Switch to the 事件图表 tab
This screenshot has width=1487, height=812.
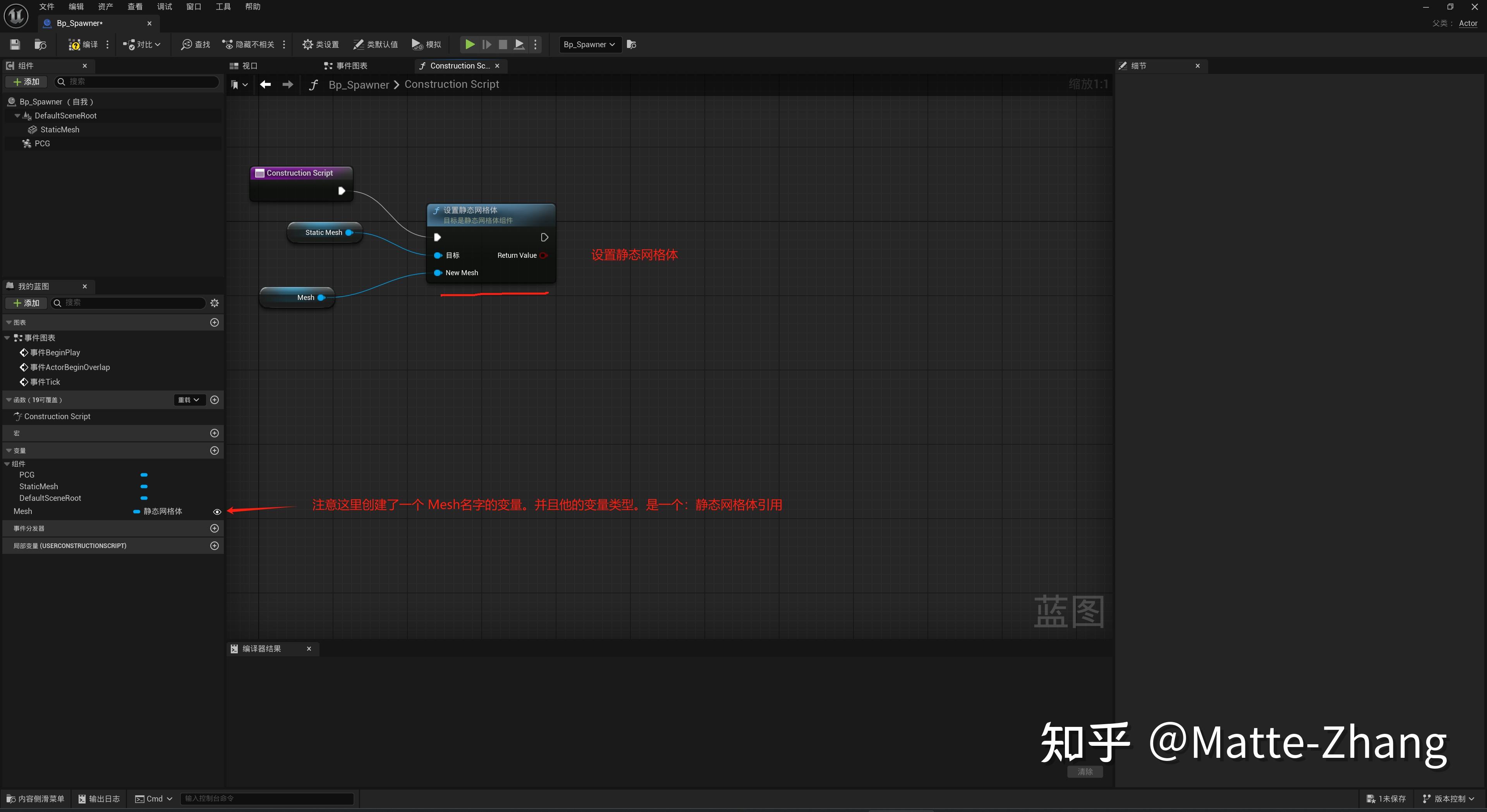click(x=346, y=66)
